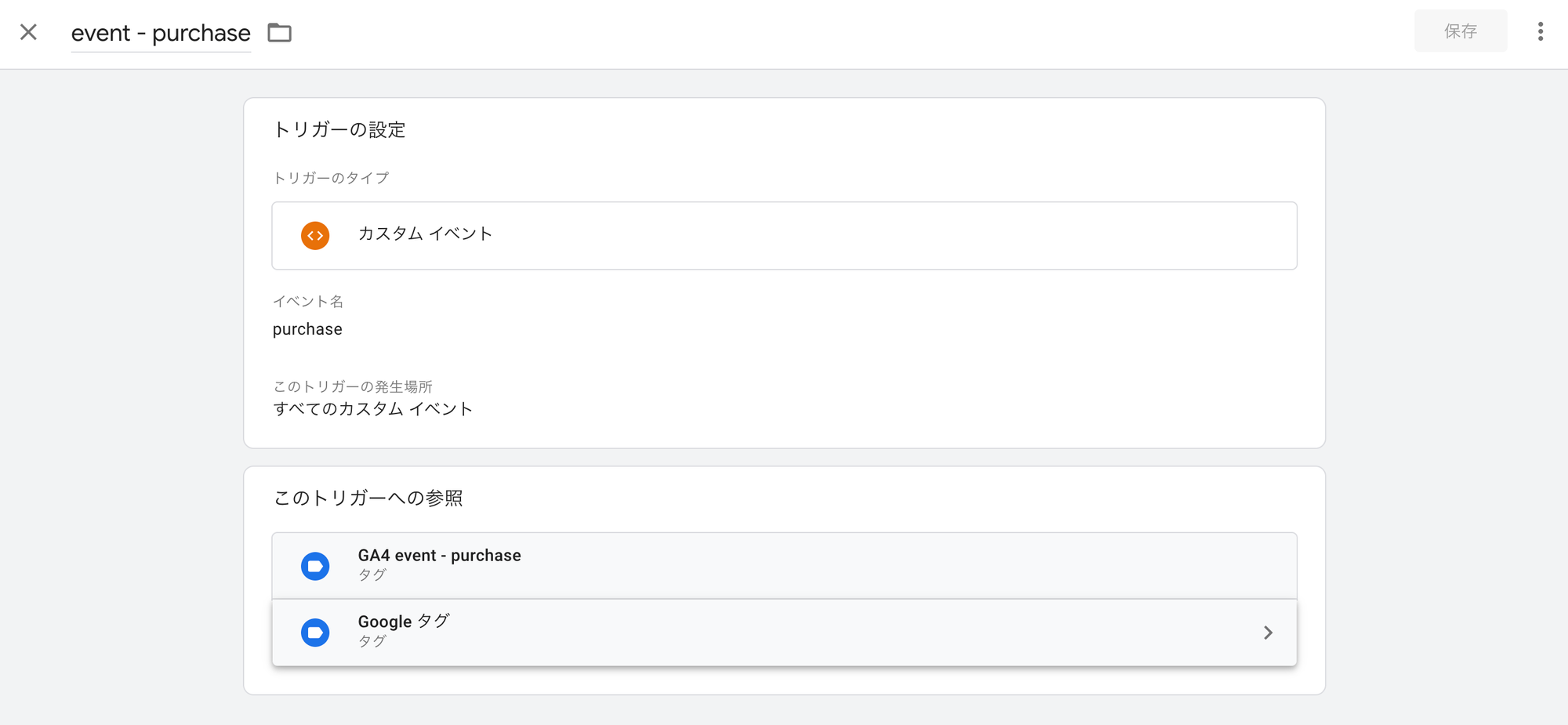Click the blue tag icon for Google タグ
This screenshot has height=725, width=1568.
315,633
